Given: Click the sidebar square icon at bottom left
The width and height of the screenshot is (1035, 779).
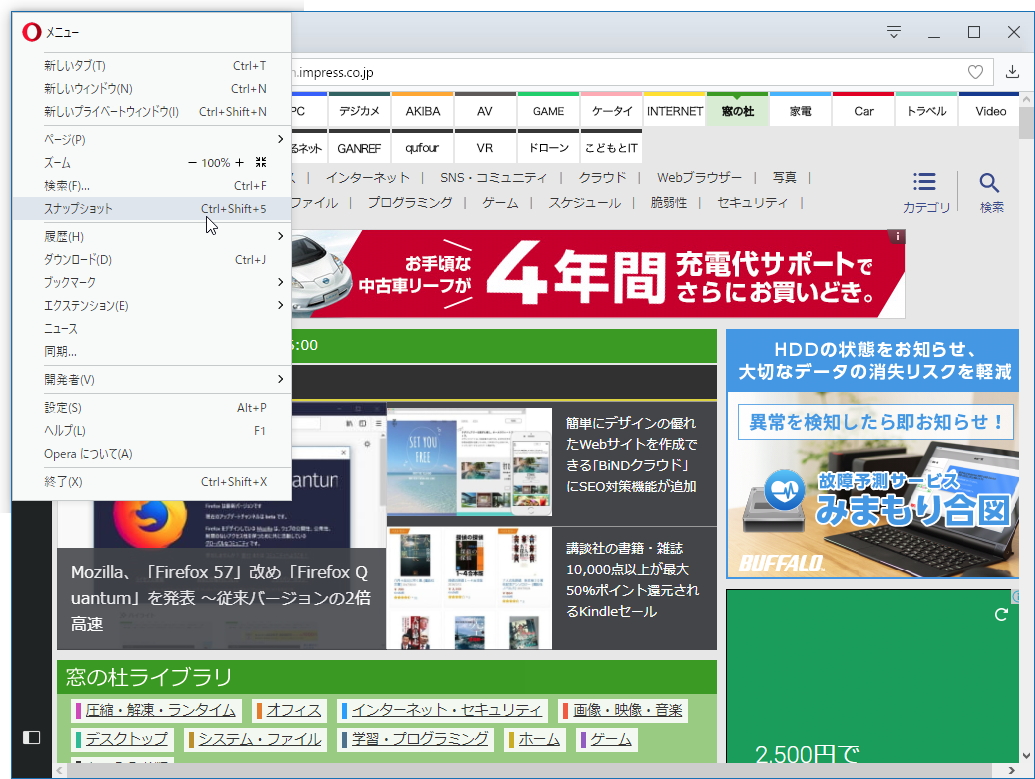Looking at the screenshot, I should [31, 737].
